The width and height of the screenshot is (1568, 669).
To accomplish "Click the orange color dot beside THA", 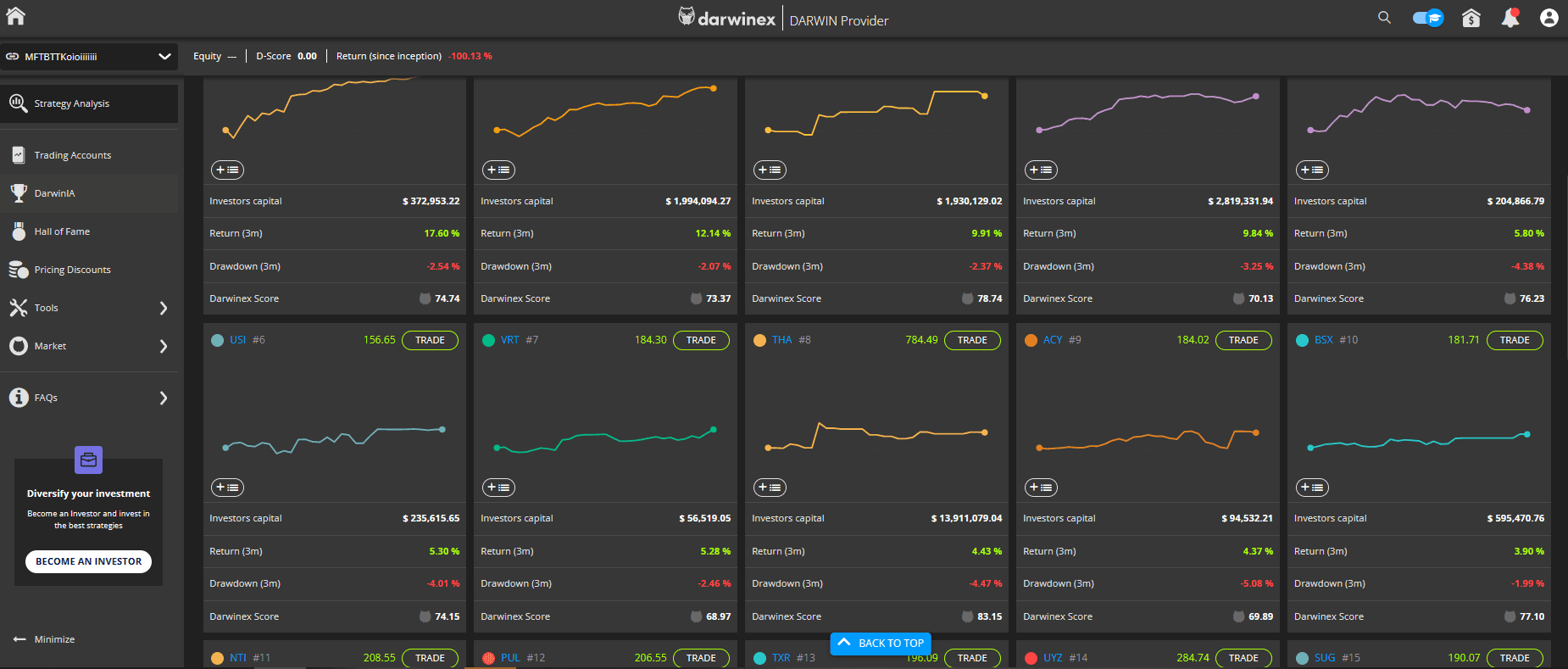I will pyautogui.click(x=759, y=340).
